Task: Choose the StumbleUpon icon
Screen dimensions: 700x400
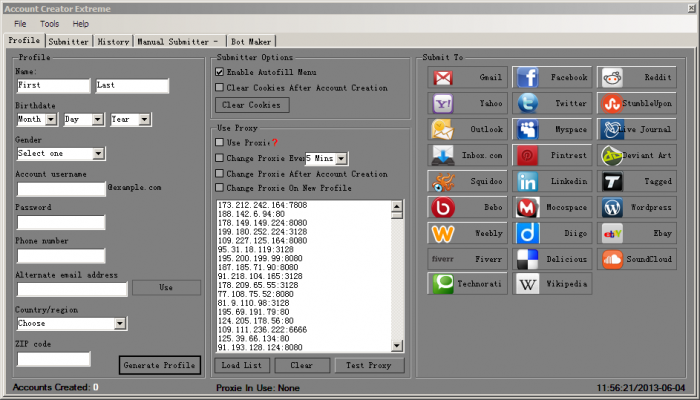Action: click(612, 104)
